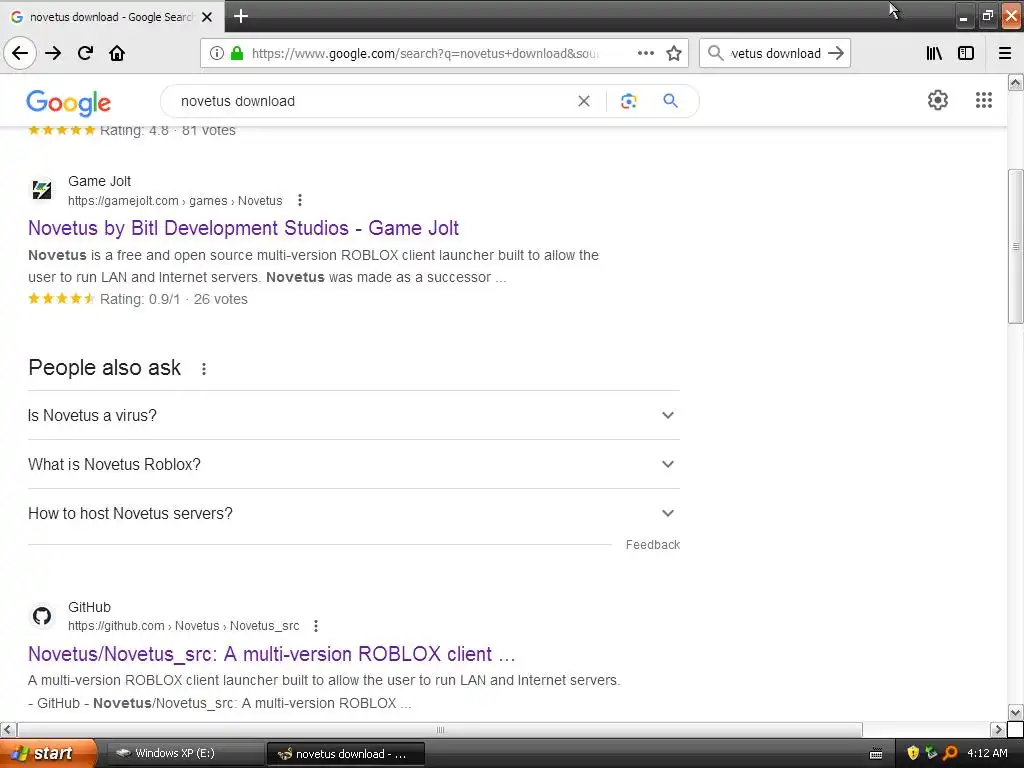
Task: Open the Windows XP Start menu
Action: coord(48,754)
